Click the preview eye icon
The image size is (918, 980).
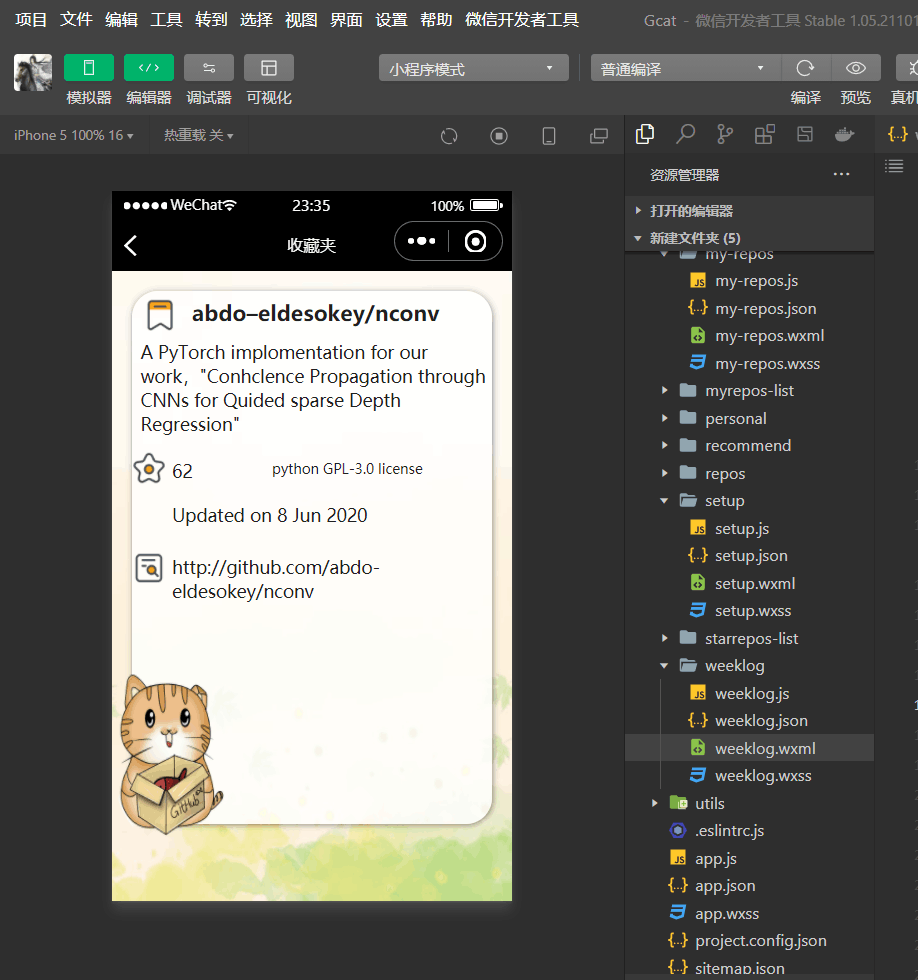tap(856, 68)
